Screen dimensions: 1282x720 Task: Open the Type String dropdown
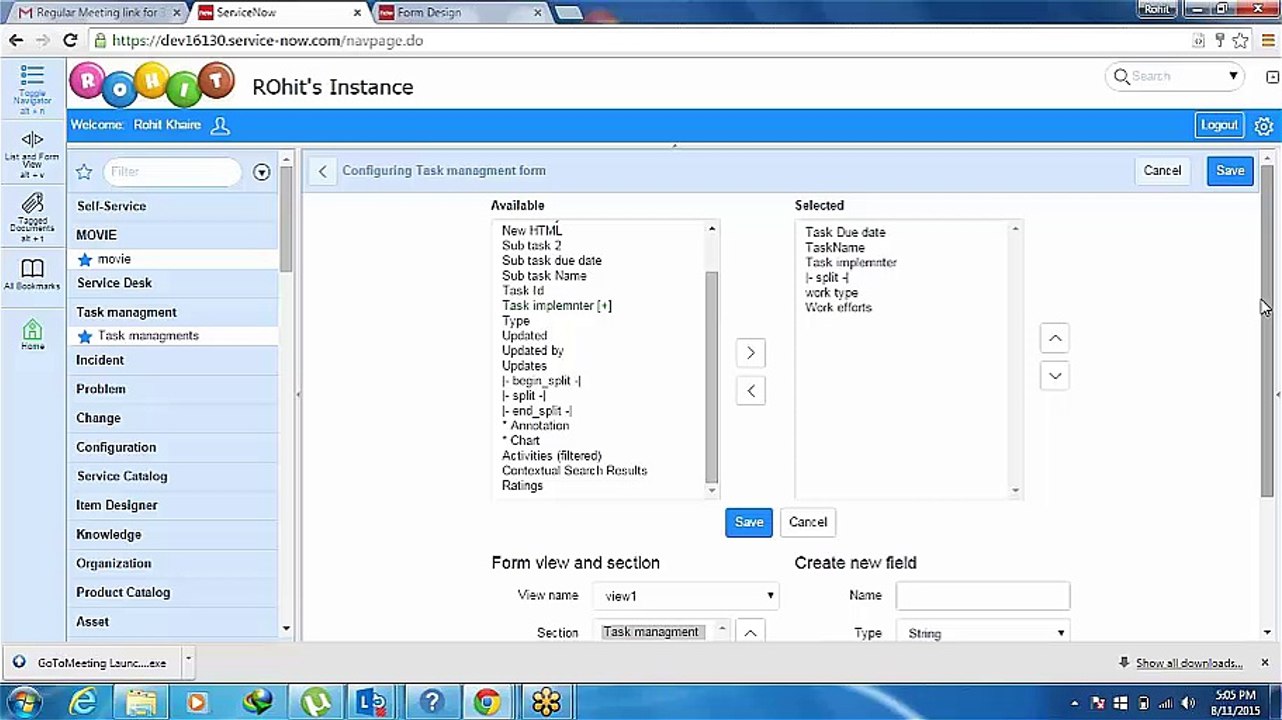(x=983, y=633)
